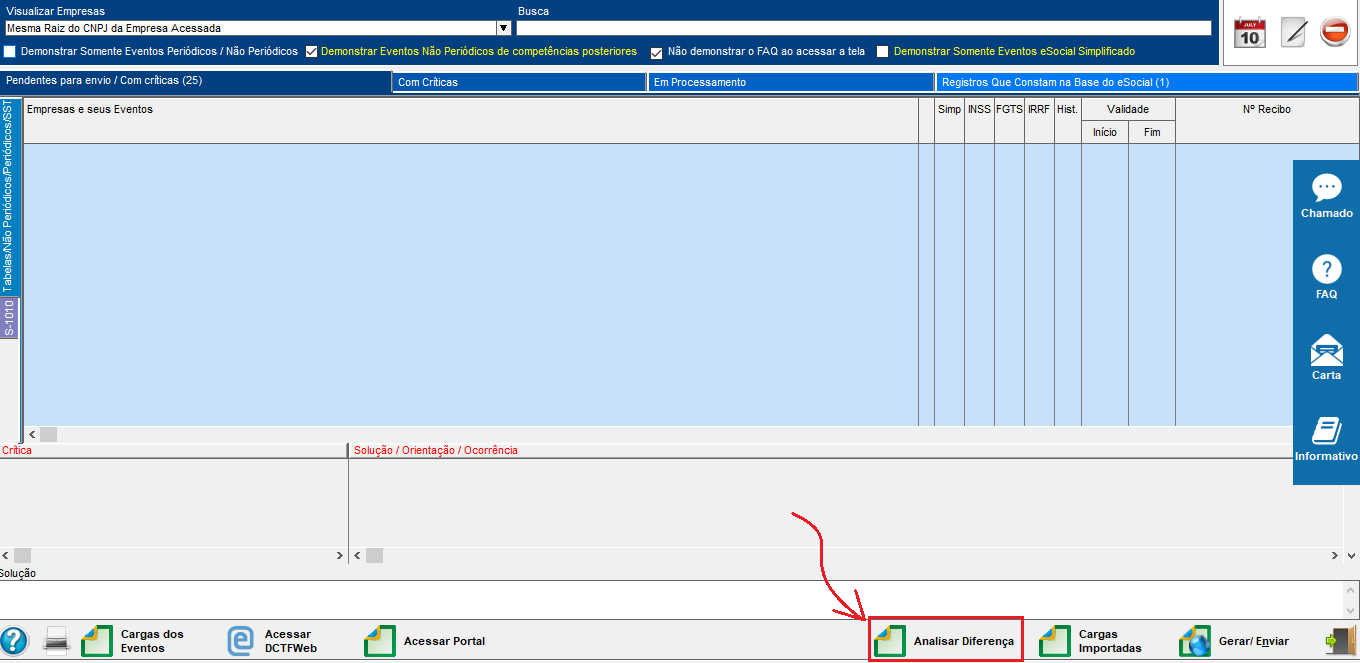Open the FAQ question mark icon
The width and height of the screenshot is (1360, 663).
pyautogui.click(x=1326, y=278)
